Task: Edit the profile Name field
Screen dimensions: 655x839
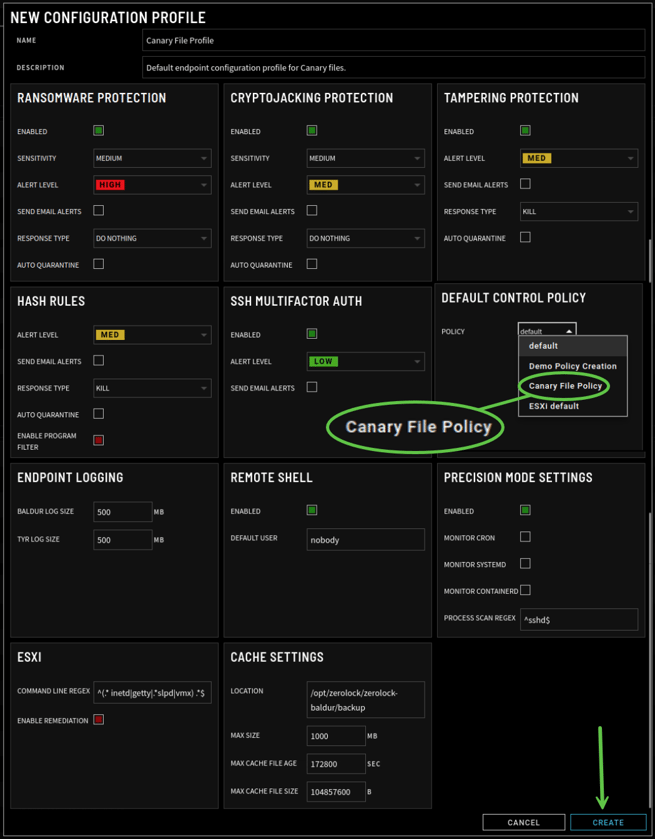Action: coord(393,40)
